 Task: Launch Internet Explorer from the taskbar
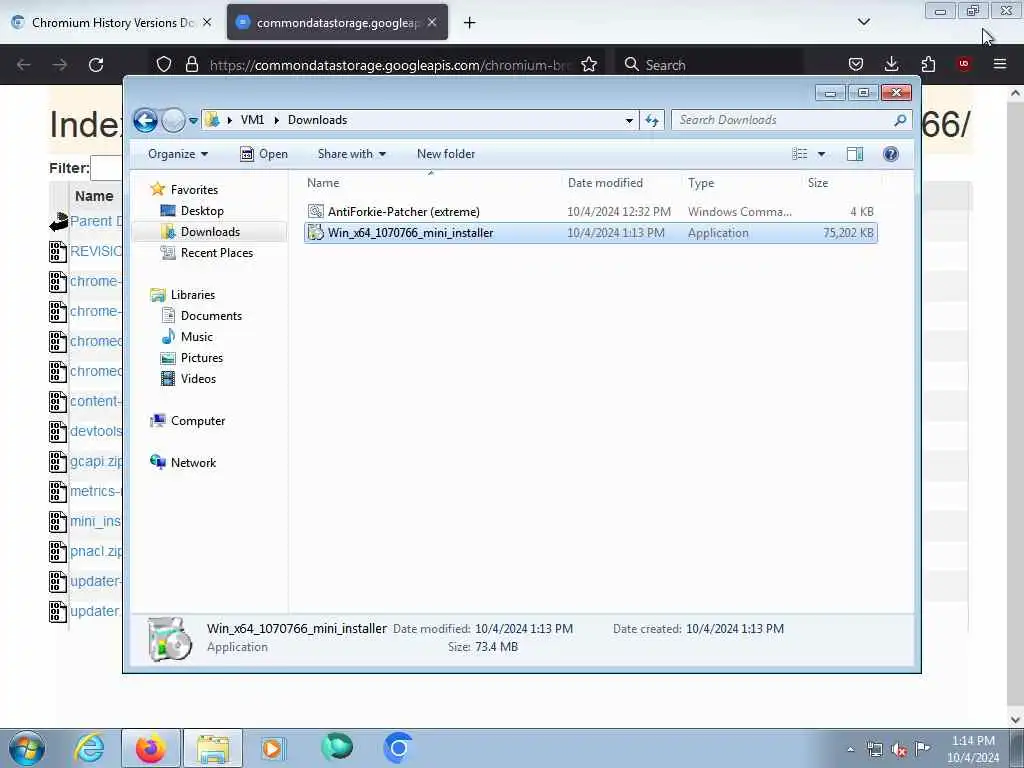click(89, 748)
